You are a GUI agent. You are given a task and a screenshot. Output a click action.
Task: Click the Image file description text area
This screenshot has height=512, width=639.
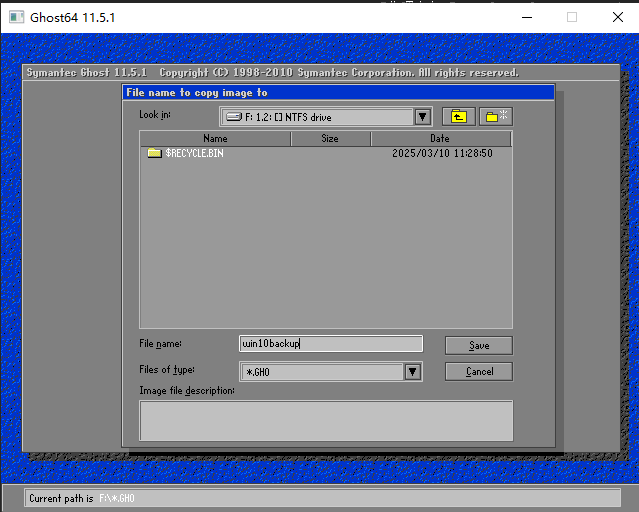click(326, 421)
